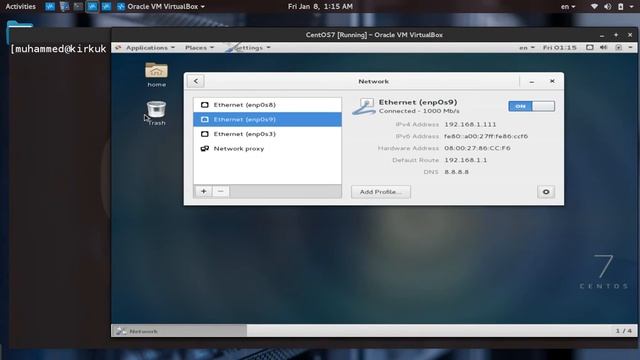
Task: Select Ethernet (enp0s9) in connection list
Action: [267, 119]
